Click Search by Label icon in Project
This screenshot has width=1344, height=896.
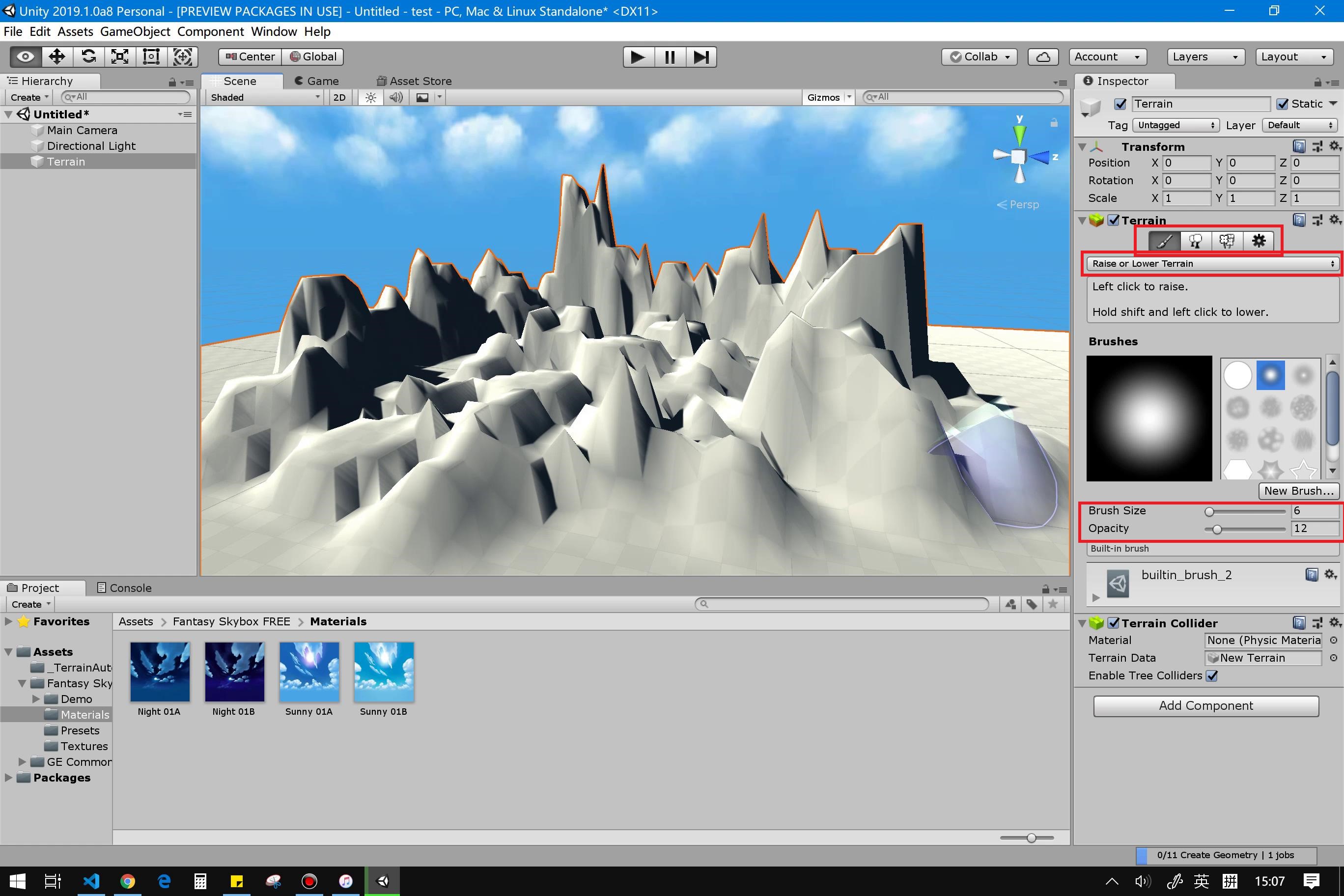click(x=1032, y=604)
